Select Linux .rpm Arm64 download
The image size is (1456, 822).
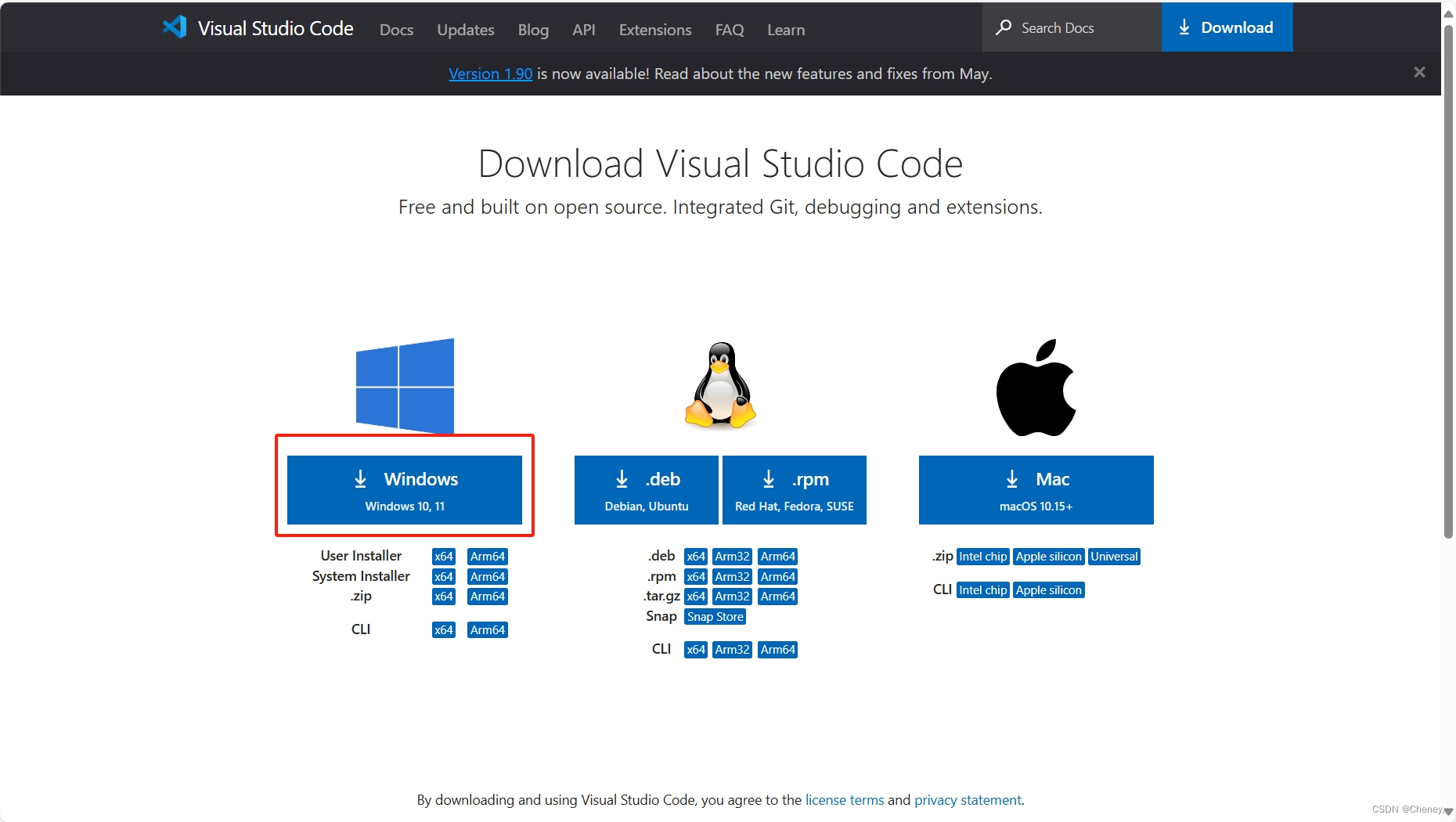tap(778, 577)
